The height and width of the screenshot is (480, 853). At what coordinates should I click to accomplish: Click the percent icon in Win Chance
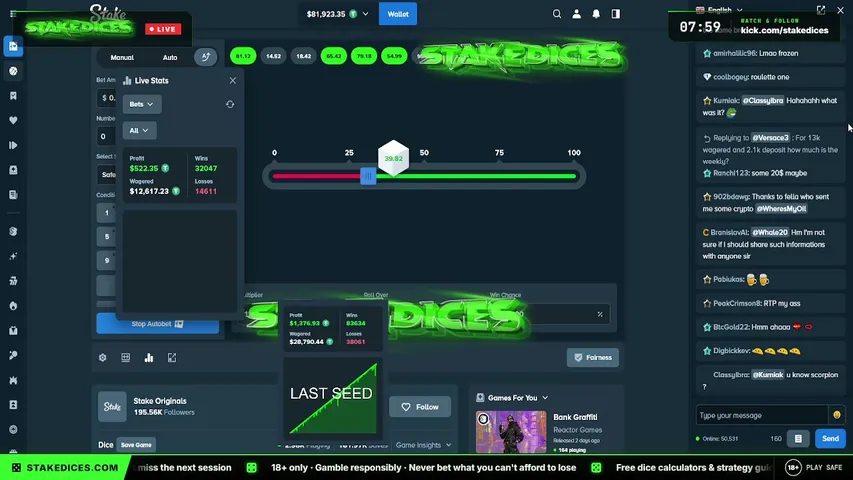[600, 314]
